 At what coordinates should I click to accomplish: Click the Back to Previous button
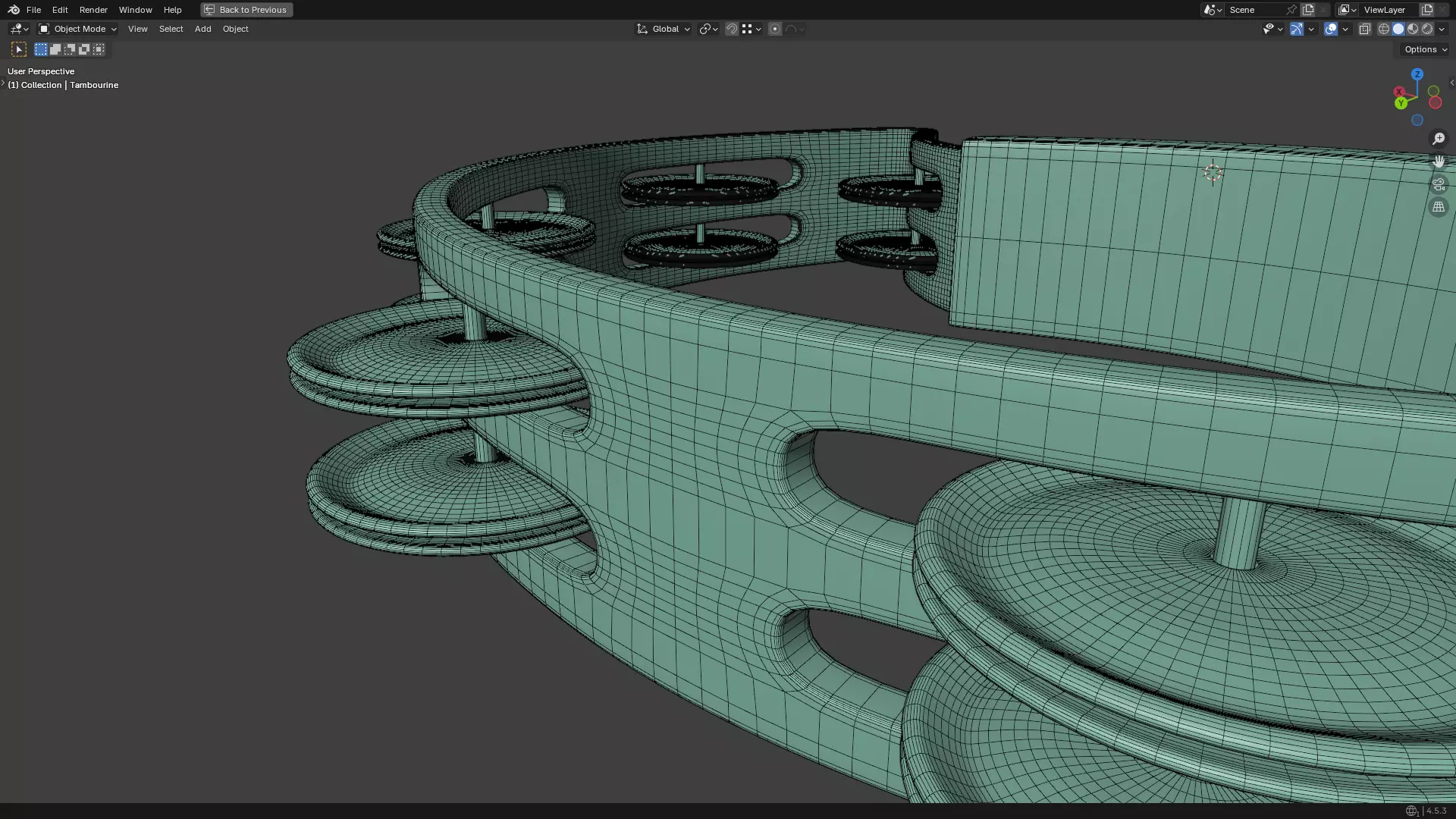pyautogui.click(x=246, y=10)
